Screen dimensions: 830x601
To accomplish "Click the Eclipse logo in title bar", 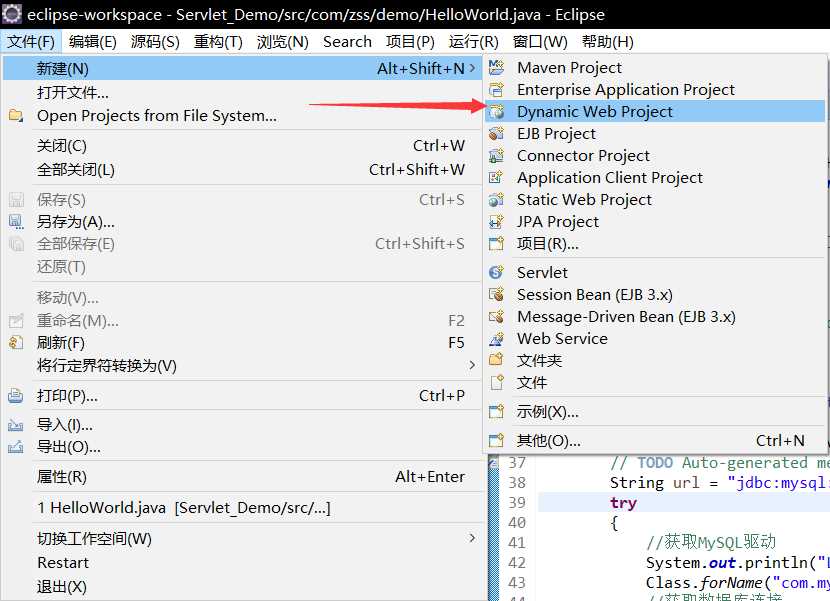I will coord(12,14).
